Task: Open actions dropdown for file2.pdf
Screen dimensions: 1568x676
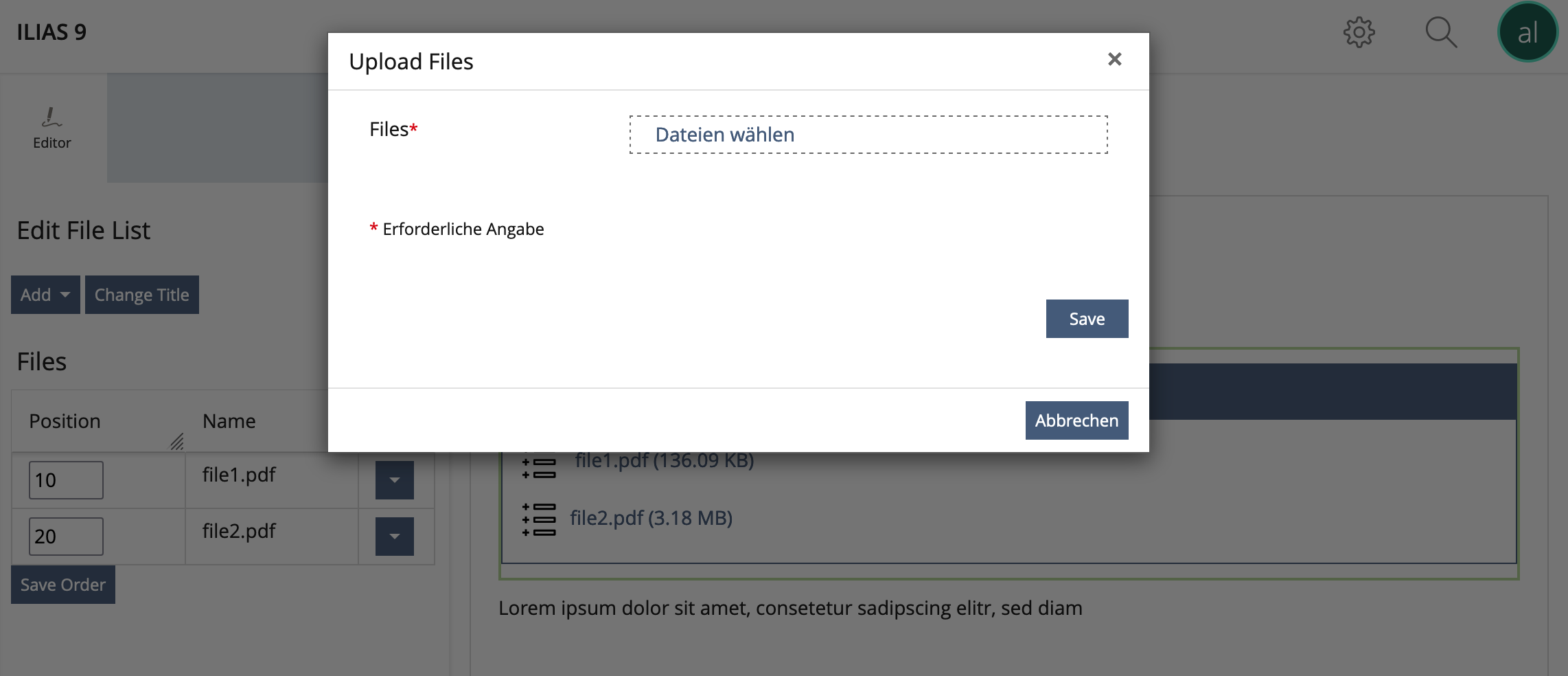Action: (x=394, y=537)
